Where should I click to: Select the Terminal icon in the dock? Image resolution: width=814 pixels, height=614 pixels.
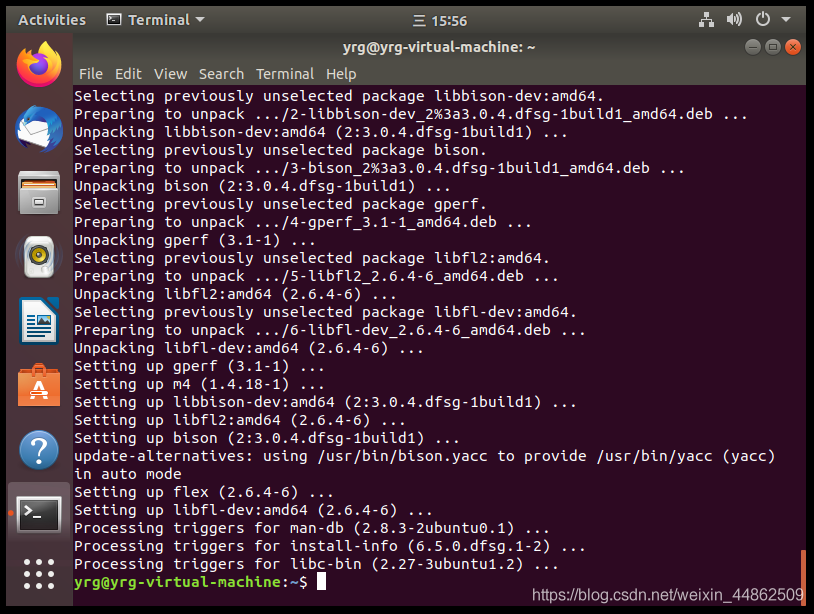[x=39, y=514]
